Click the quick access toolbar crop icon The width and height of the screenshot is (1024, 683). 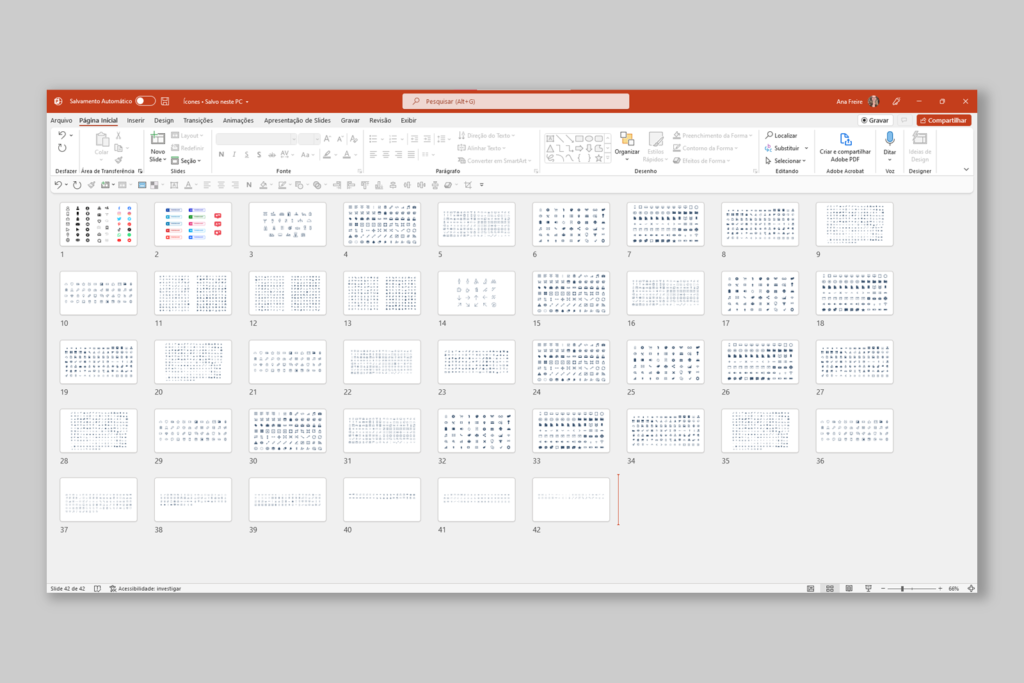[468, 185]
